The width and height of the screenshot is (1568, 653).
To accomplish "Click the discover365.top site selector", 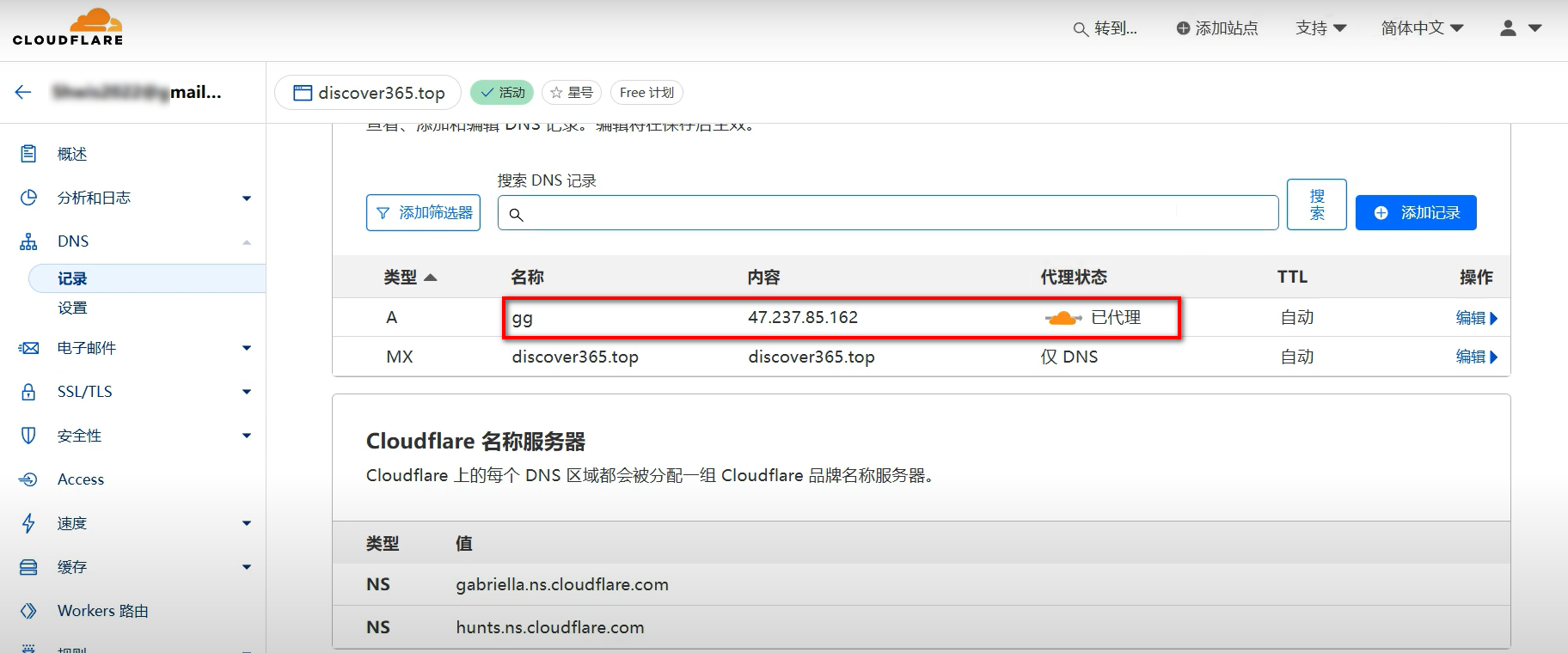I will pos(368,93).
